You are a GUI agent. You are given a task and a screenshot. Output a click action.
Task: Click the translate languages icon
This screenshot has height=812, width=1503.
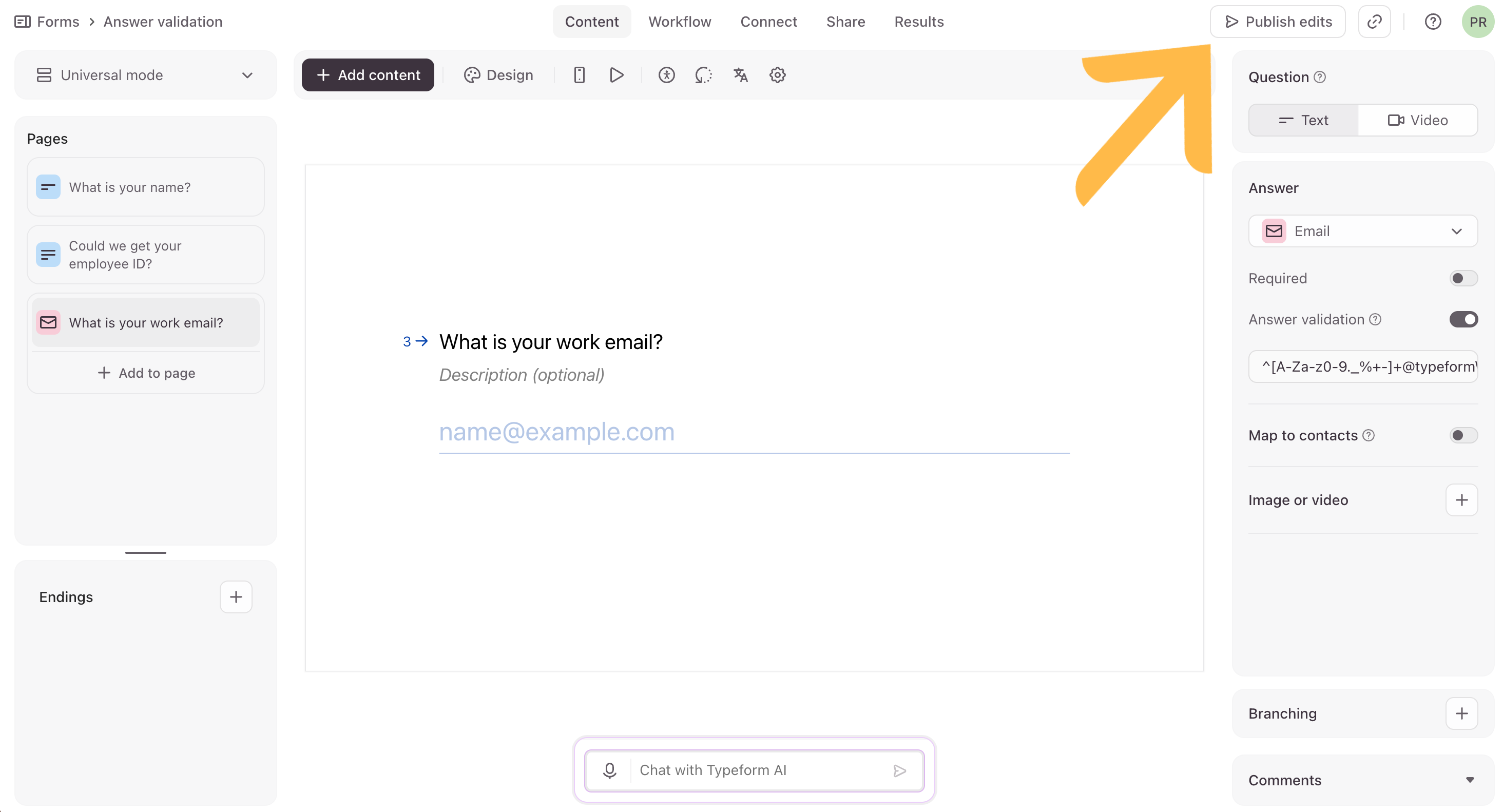click(740, 74)
